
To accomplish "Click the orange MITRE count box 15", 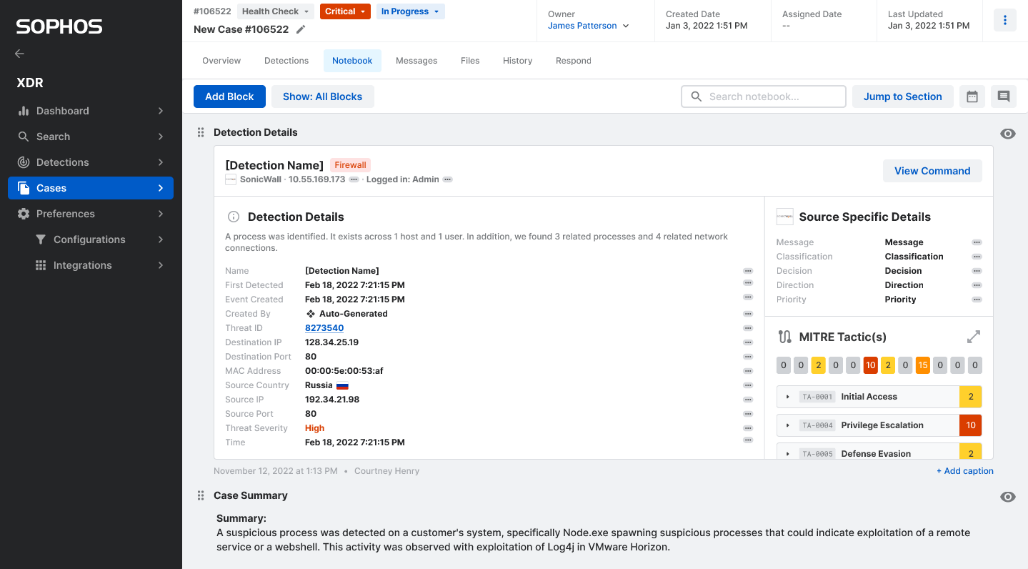I will tap(922, 365).
